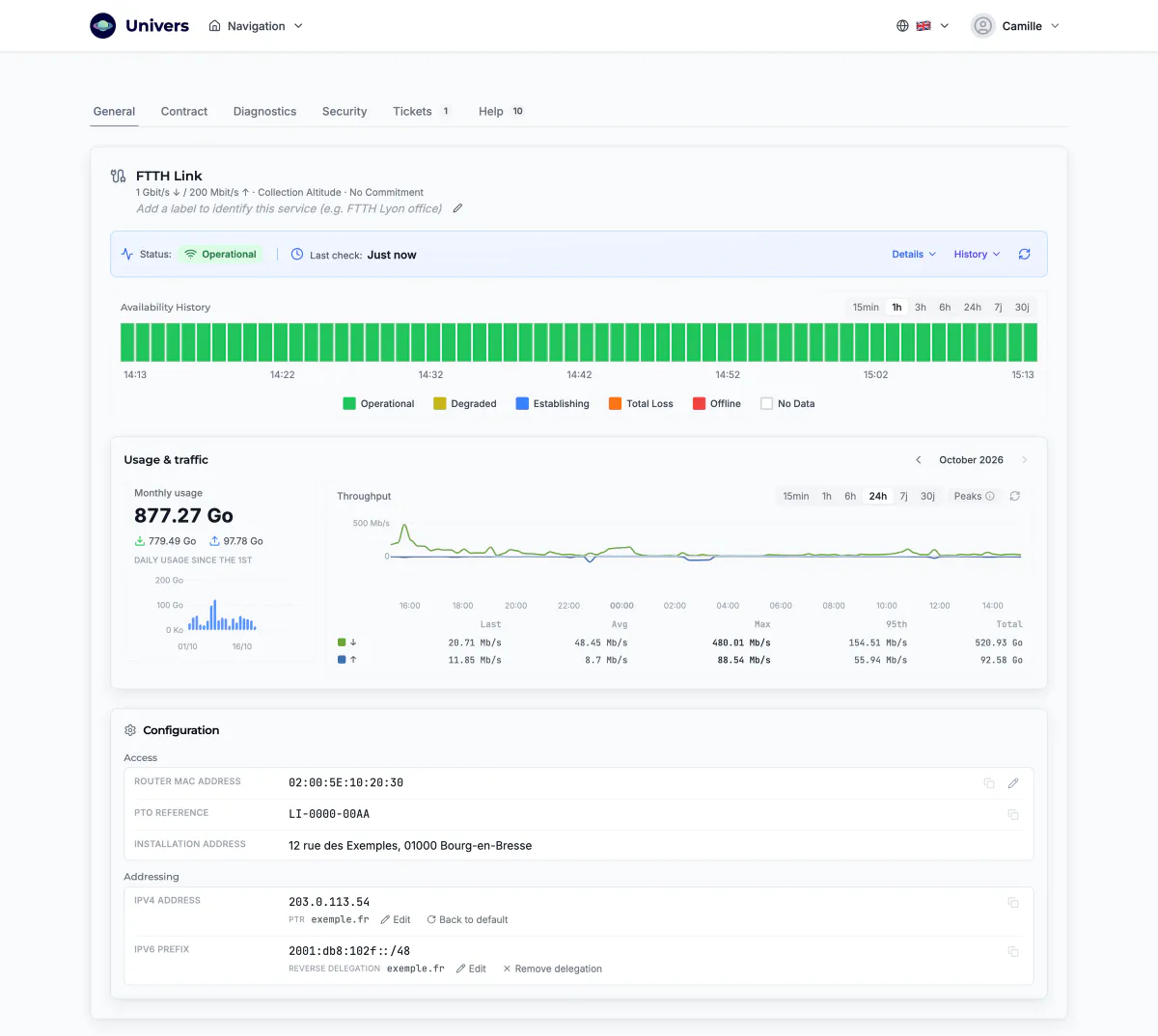Go to previous month in usage
1158x1036 pixels.
pos(918,460)
